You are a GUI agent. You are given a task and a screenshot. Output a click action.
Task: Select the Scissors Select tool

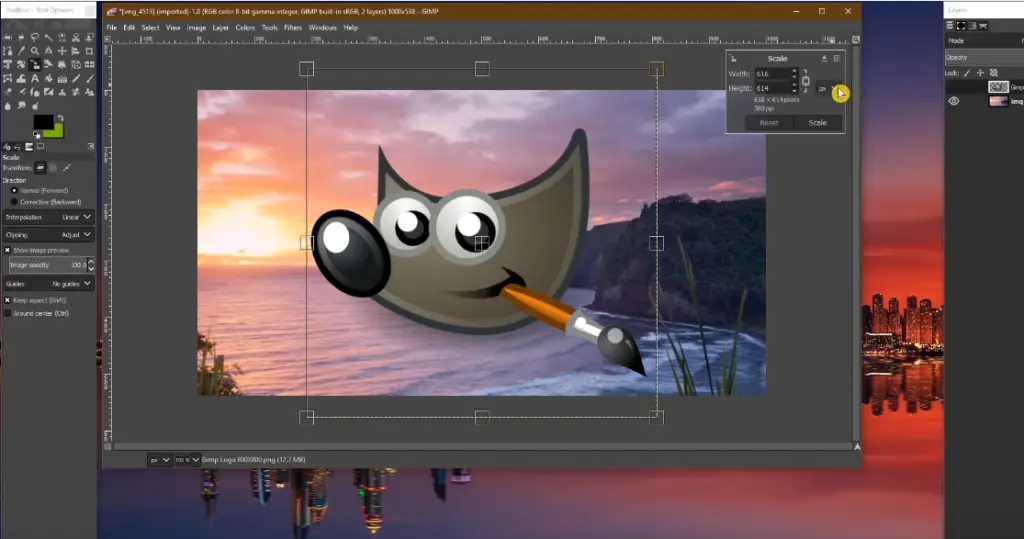[76, 37]
